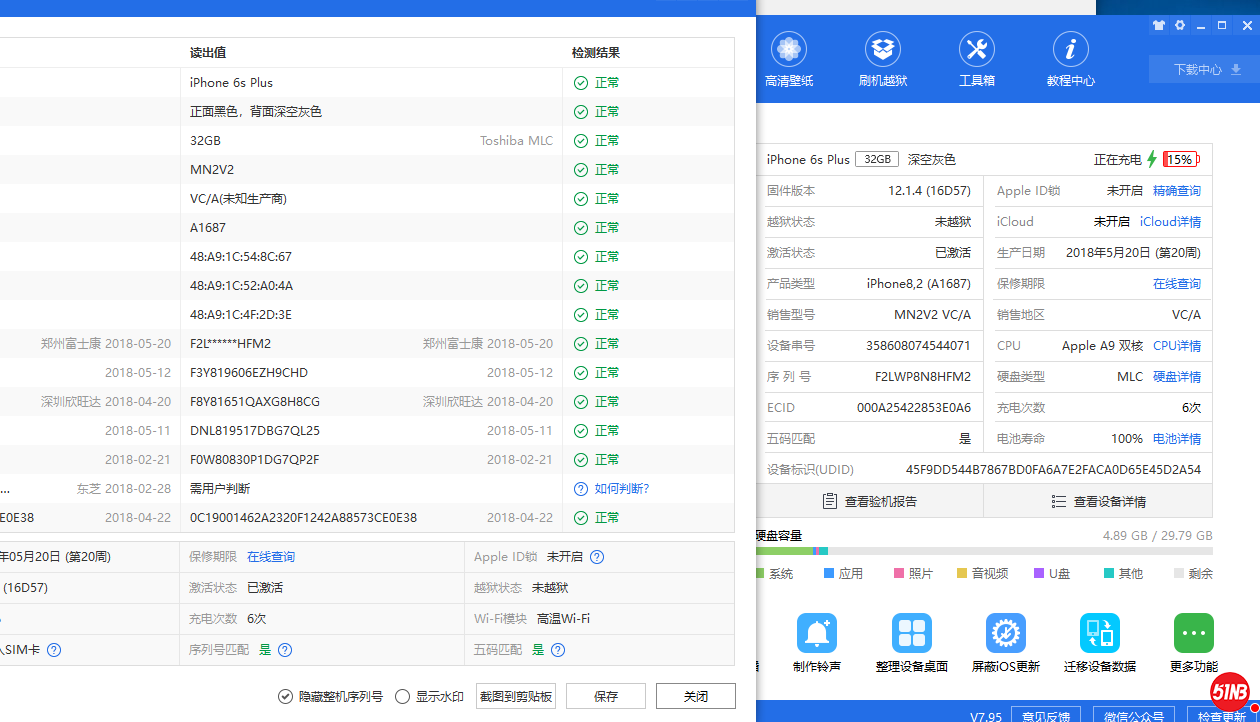Click the 如何判断? link
This screenshot has width=1260, height=722.
(621, 489)
